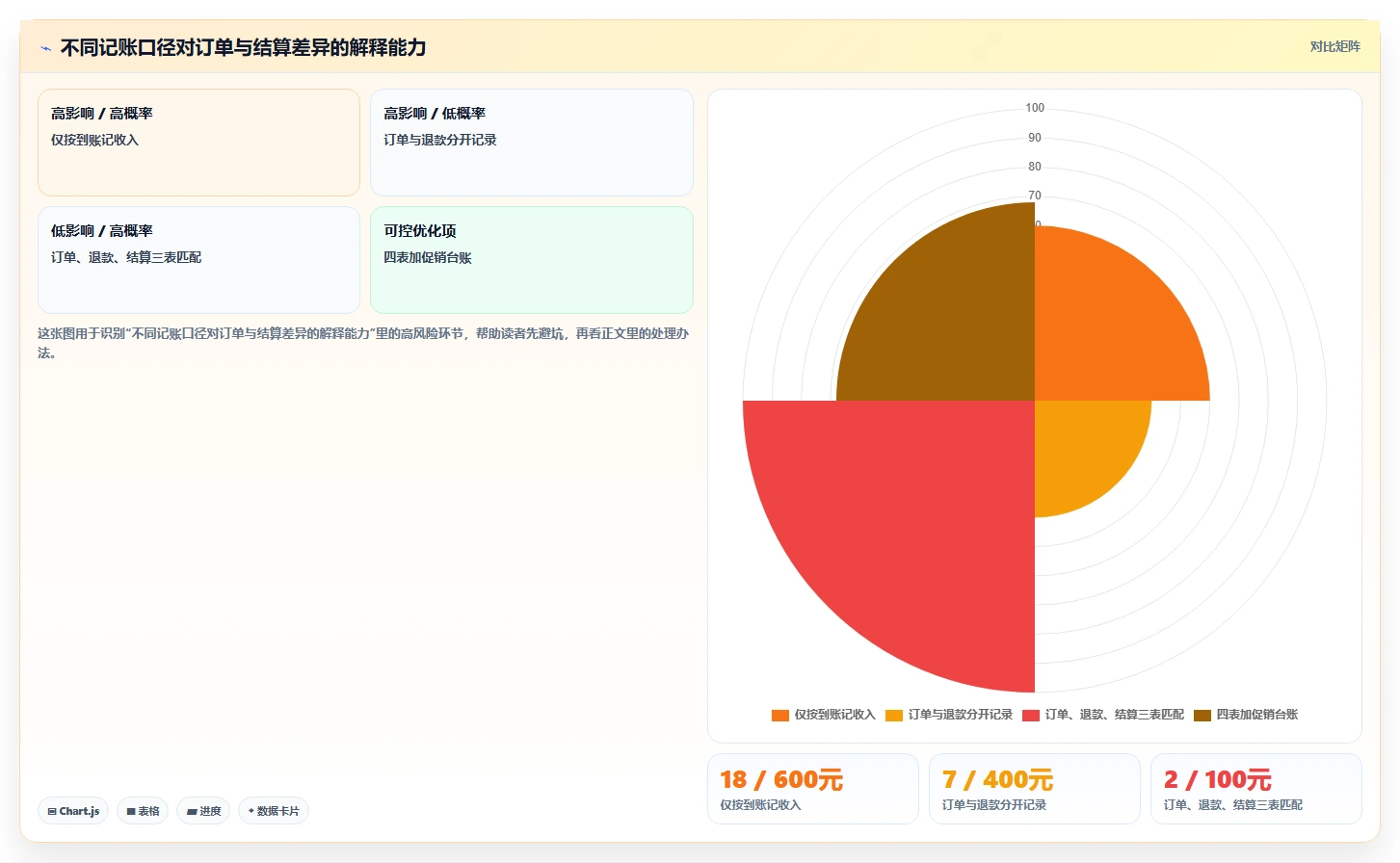Click axis label 100 on chart
The width and height of the screenshot is (1400, 863).
click(1035, 108)
